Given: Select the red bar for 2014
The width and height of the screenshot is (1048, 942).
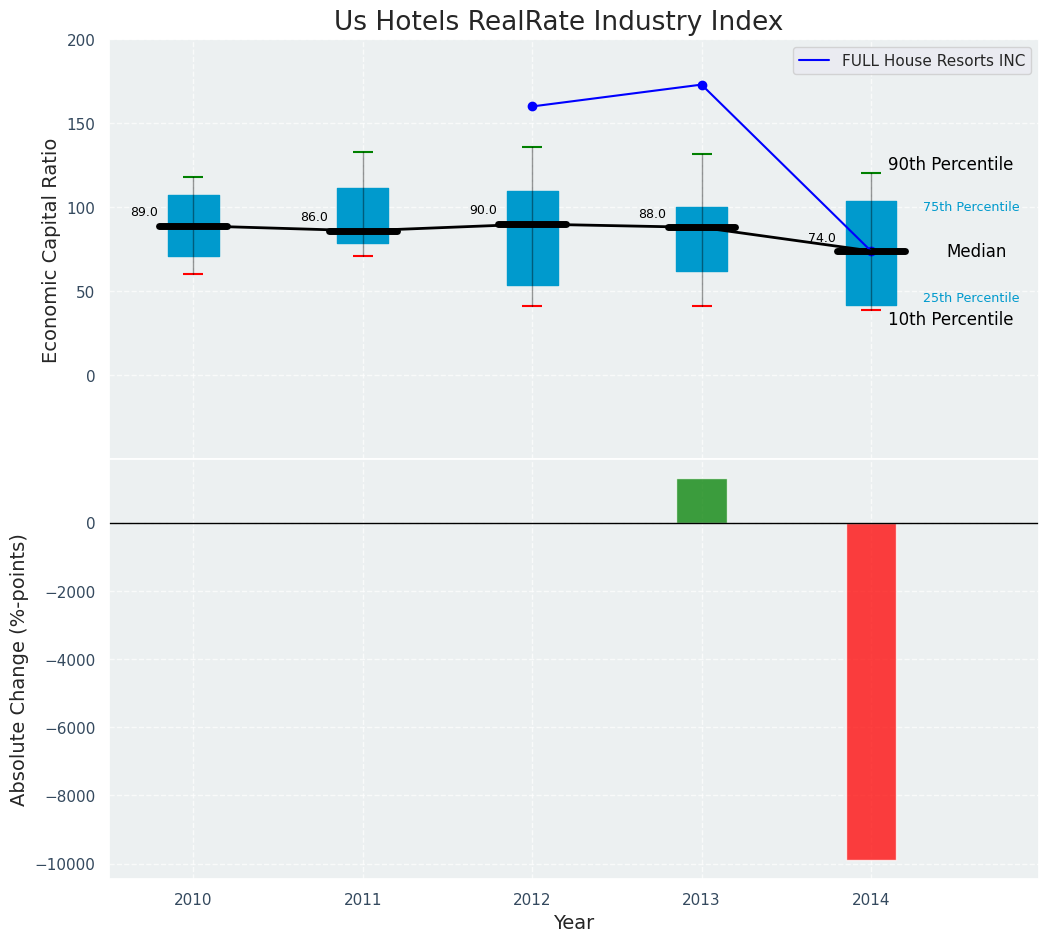Looking at the screenshot, I should pos(871,690).
